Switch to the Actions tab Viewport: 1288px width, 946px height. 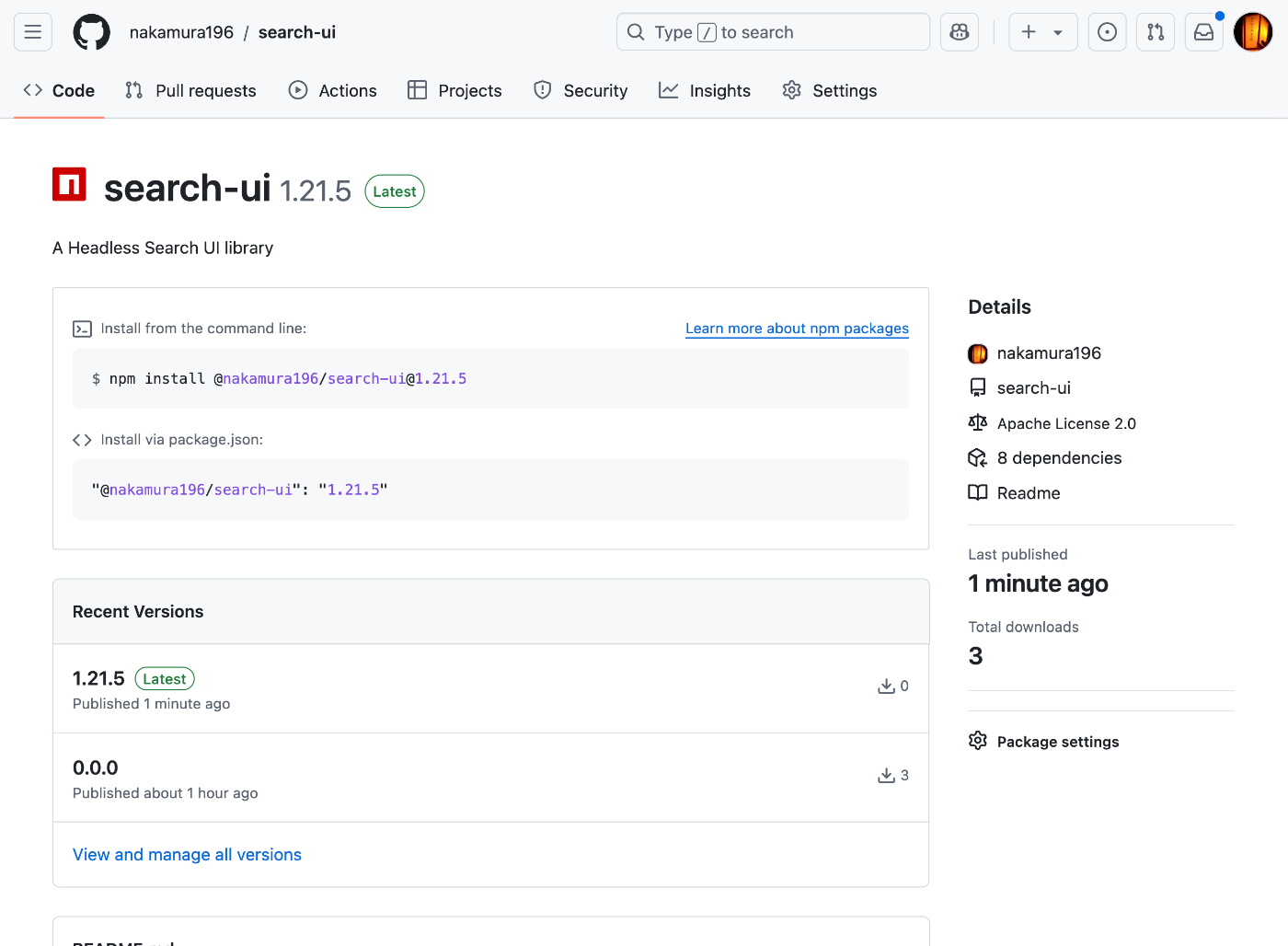[333, 90]
